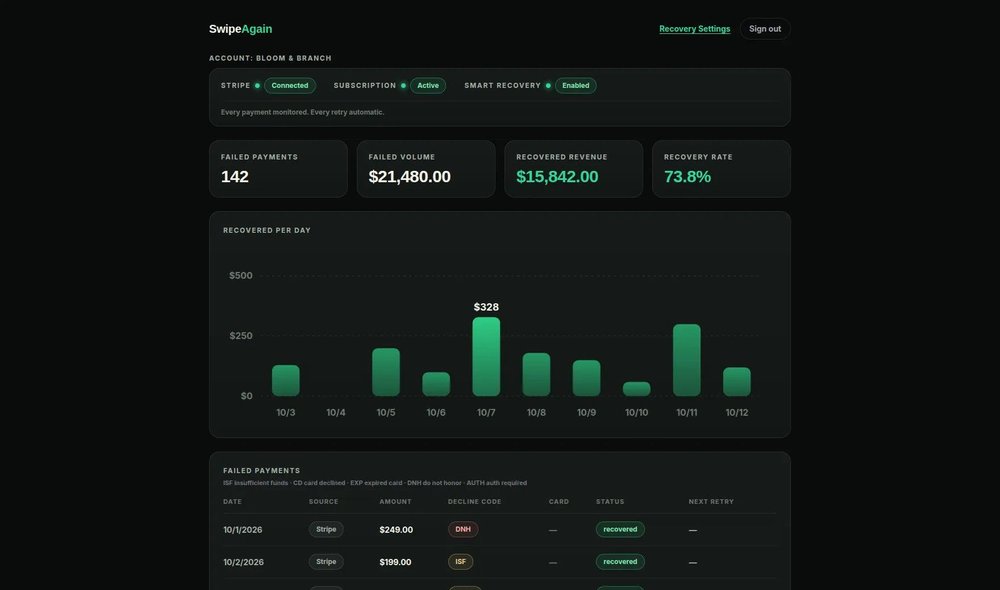1000x590 pixels.
Task: Click the 10/2/2026 date cell
Action: 243,563
